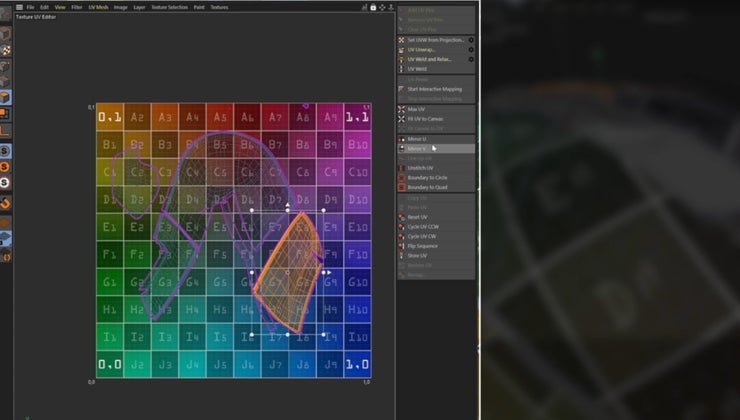Image resolution: width=740 pixels, height=420 pixels.
Task: Click the Start Interactive Mapping icon
Action: [x=402, y=89]
